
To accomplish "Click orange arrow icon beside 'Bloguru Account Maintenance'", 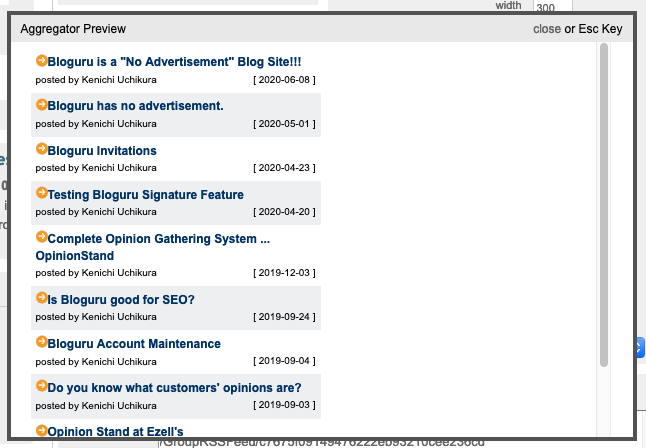I will coord(42,342).
